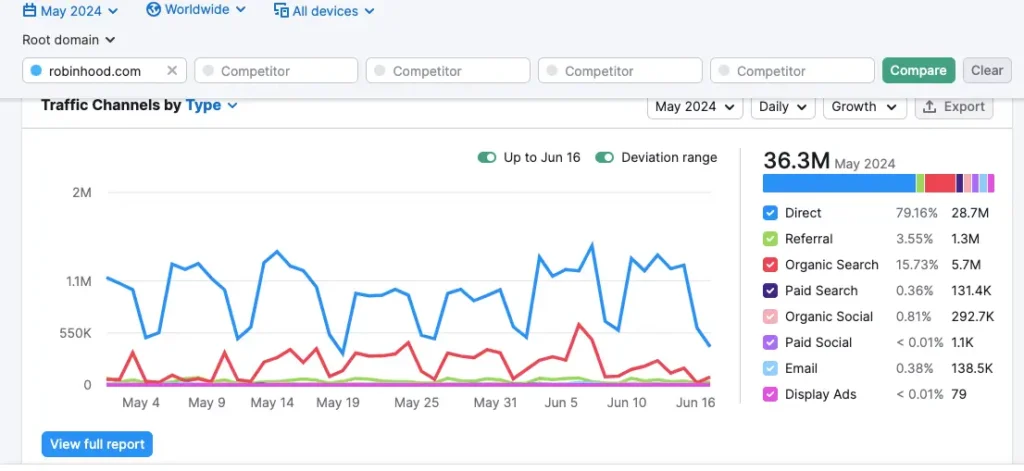The image size is (1024, 471).
Task: Open the Worldwide region dropdown
Action: [x=196, y=10]
